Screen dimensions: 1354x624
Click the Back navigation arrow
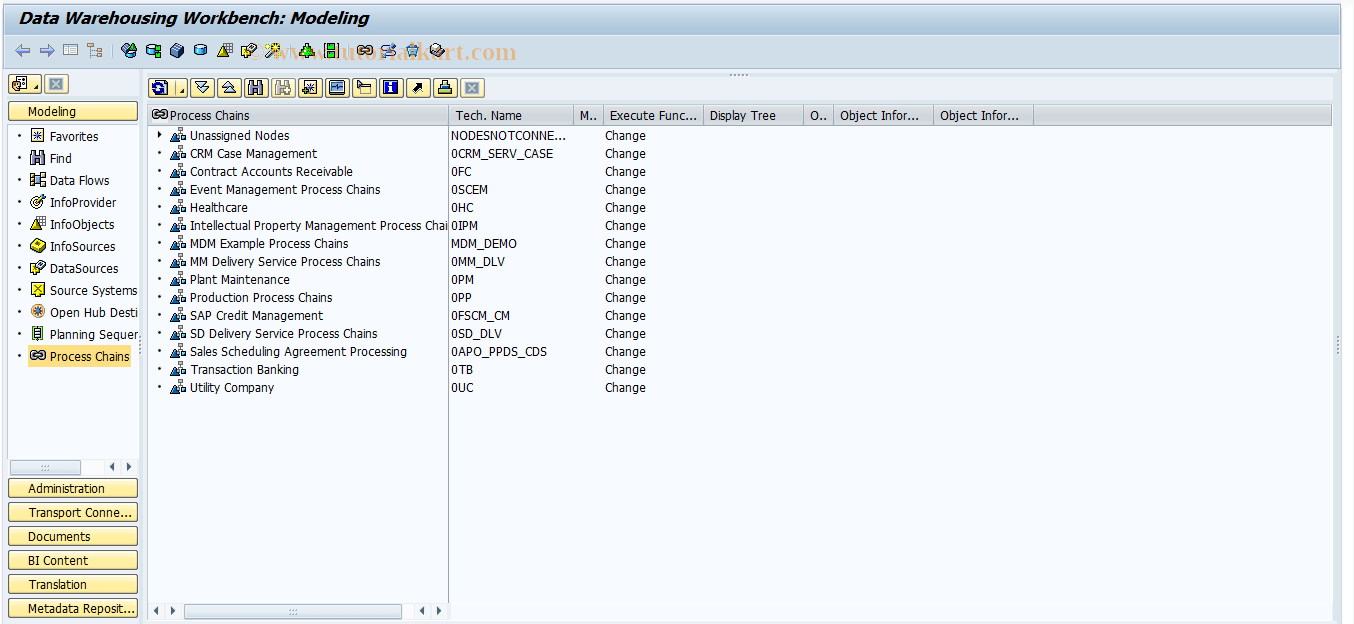point(22,50)
